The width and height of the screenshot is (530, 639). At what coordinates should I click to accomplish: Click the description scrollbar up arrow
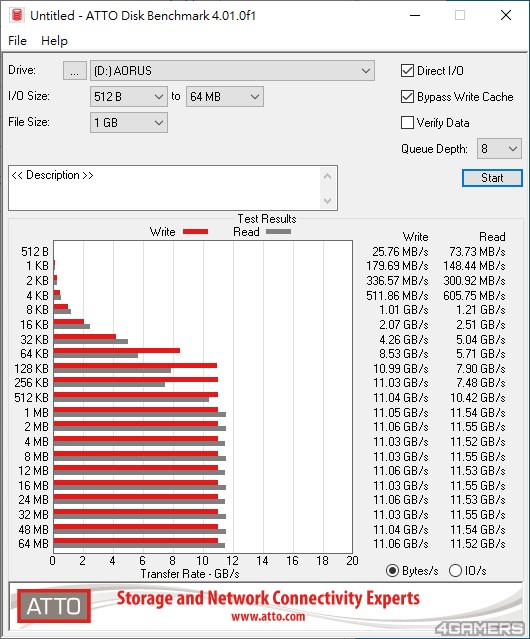tap(328, 176)
